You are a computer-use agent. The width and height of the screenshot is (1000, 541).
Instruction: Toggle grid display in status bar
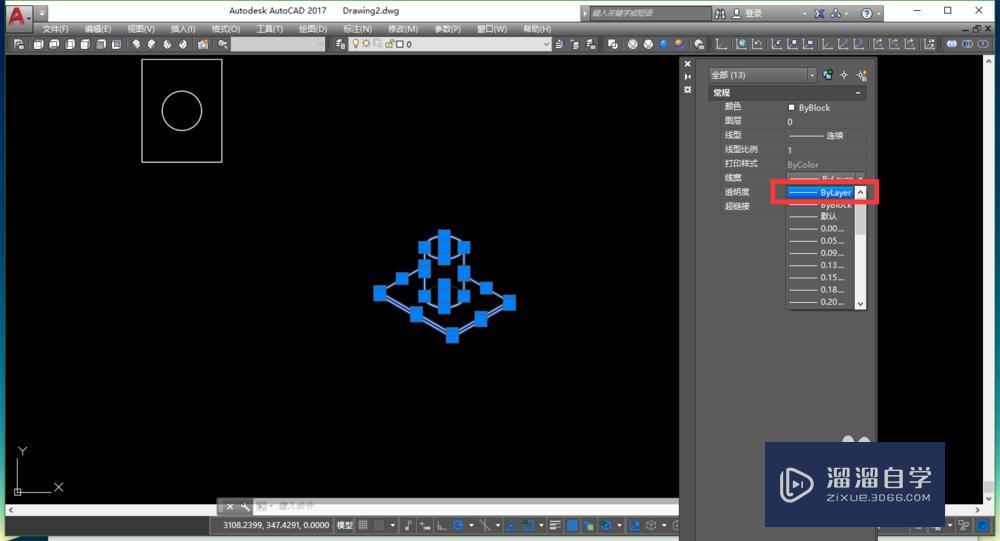[x=363, y=525]
